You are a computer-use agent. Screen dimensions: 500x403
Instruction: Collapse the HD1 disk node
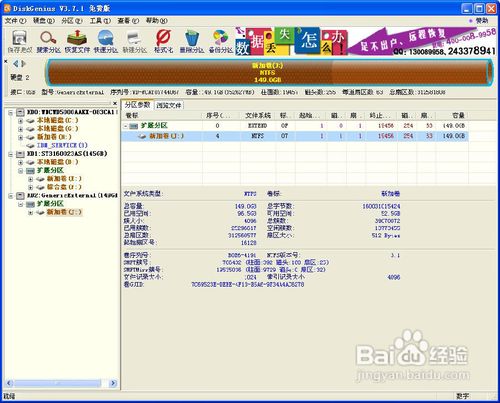coord(11,154)
